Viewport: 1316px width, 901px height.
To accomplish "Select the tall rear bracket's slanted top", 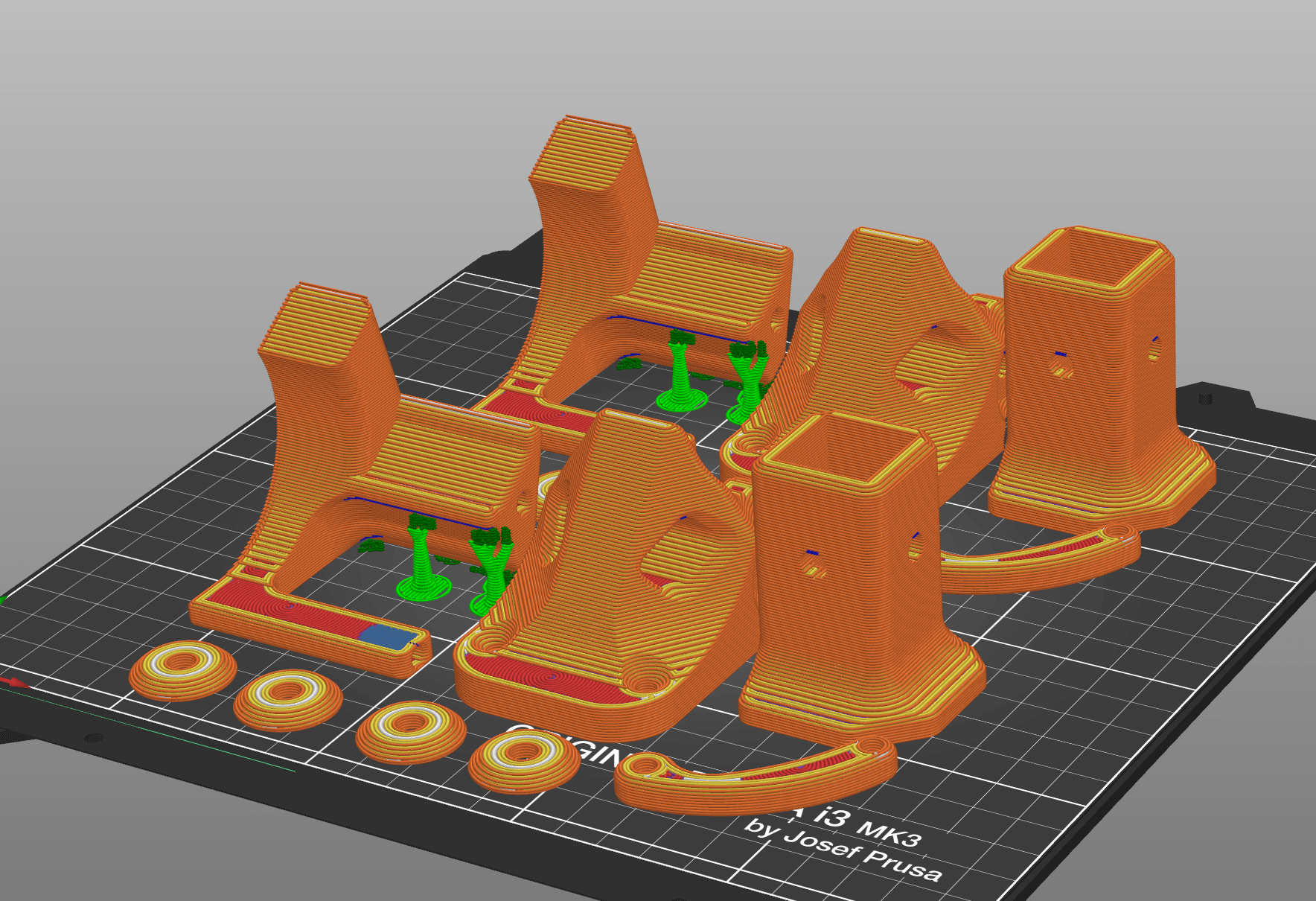I will point(583,153).
